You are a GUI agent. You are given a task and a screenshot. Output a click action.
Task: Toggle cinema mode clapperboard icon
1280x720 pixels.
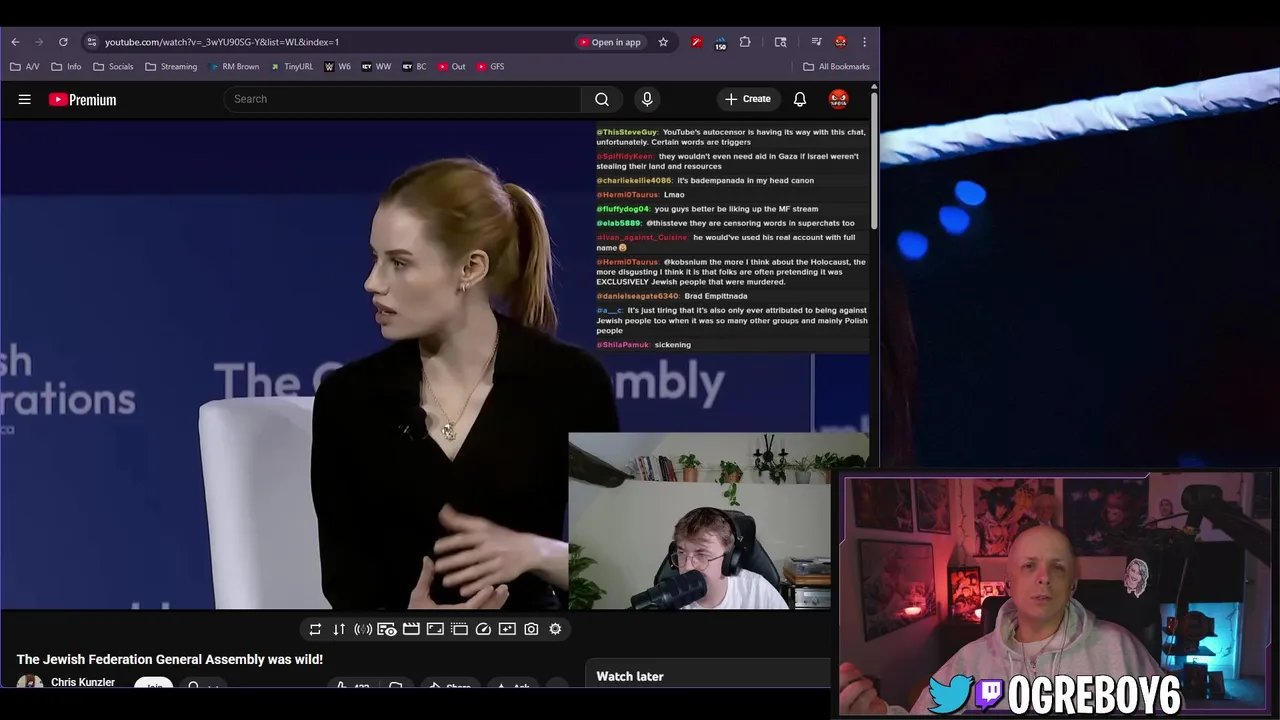(411, 629)
